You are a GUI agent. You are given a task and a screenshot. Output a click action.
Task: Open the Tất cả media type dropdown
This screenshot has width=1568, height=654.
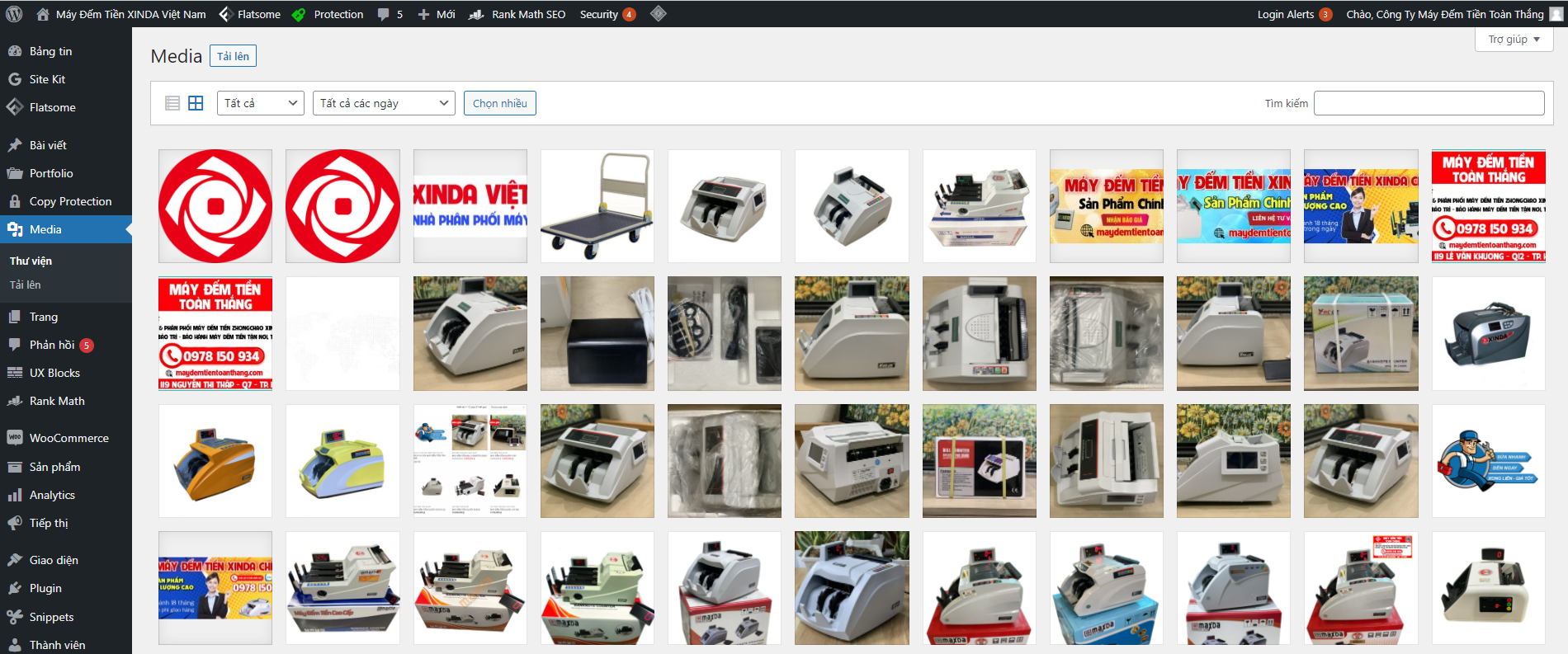[261, 103]
